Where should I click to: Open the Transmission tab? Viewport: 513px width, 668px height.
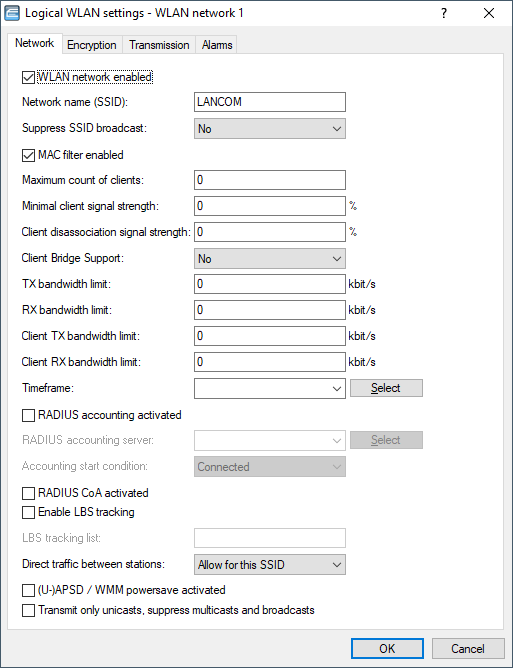[x=159, y=45]
